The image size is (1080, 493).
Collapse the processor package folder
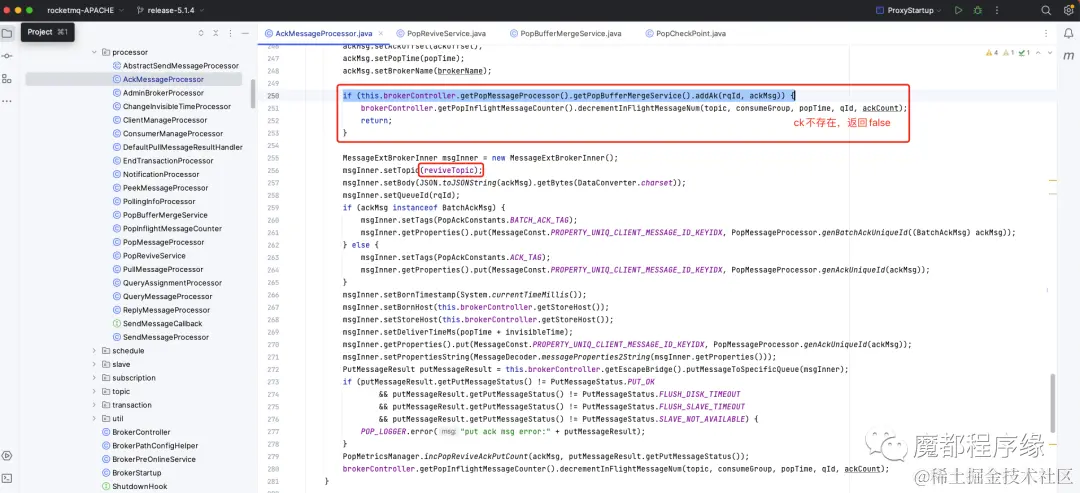coord(94,52)
